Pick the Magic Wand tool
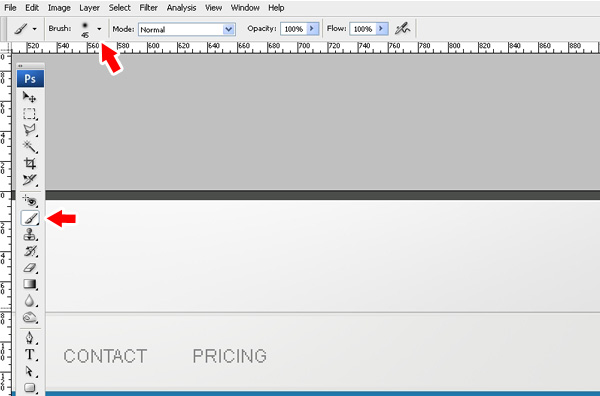 pyautogui.click(x=29, y=147)
